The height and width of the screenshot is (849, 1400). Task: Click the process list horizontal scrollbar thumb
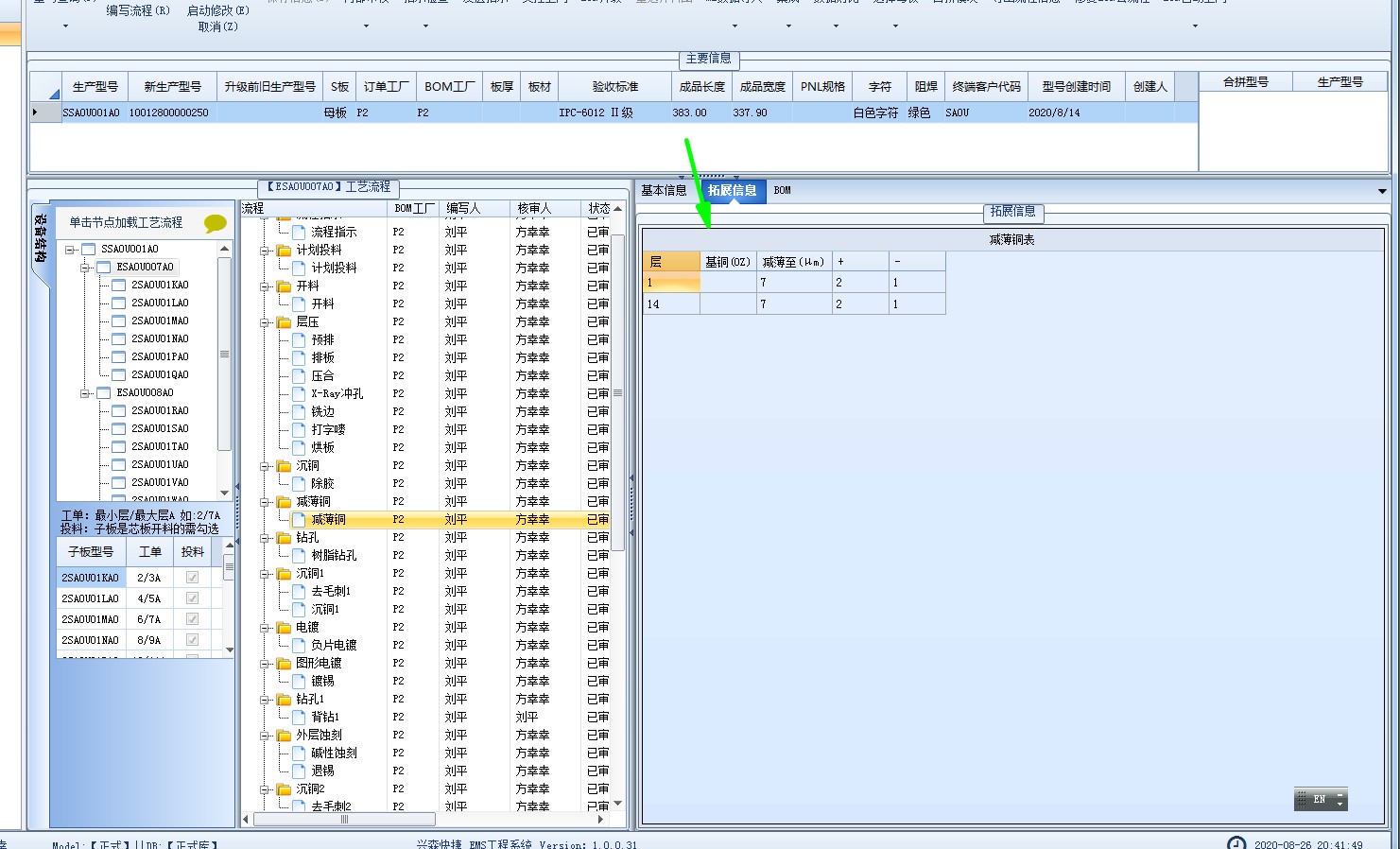(x=343, y=820)
